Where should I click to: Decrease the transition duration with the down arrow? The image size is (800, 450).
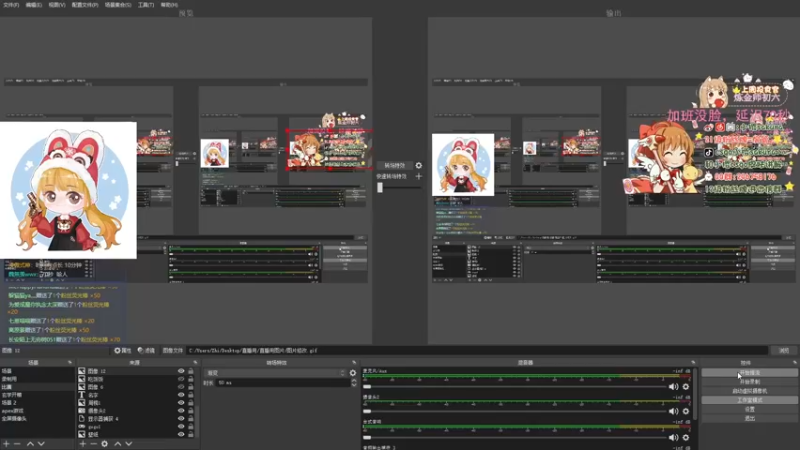[x=354, y=385]
